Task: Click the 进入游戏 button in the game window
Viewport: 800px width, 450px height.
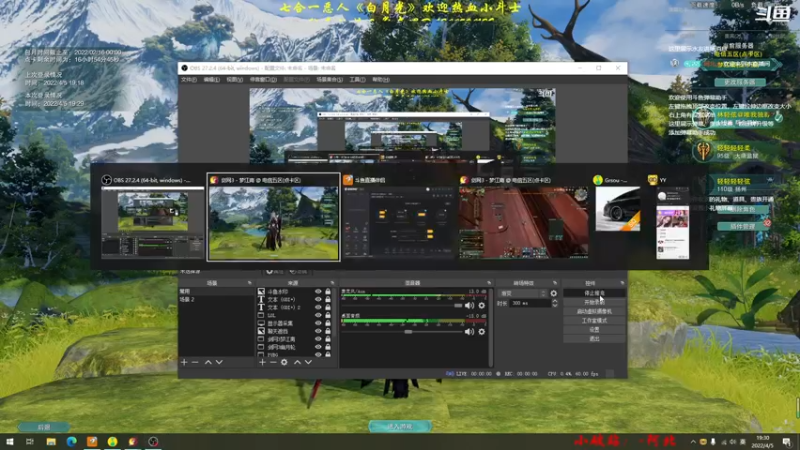Action: pyautogui.click(x=400, y=426)
